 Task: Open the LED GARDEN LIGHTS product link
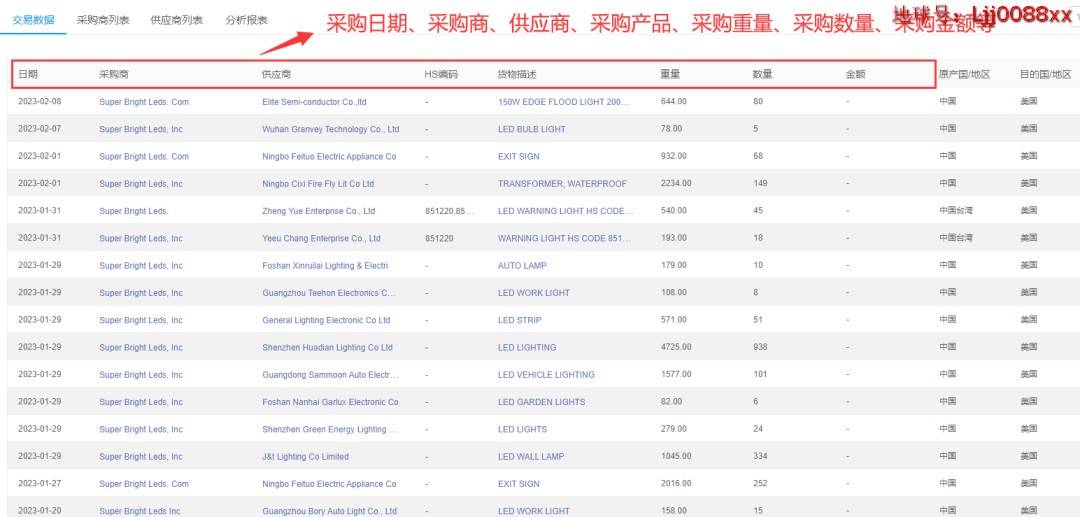coord(541,402)
